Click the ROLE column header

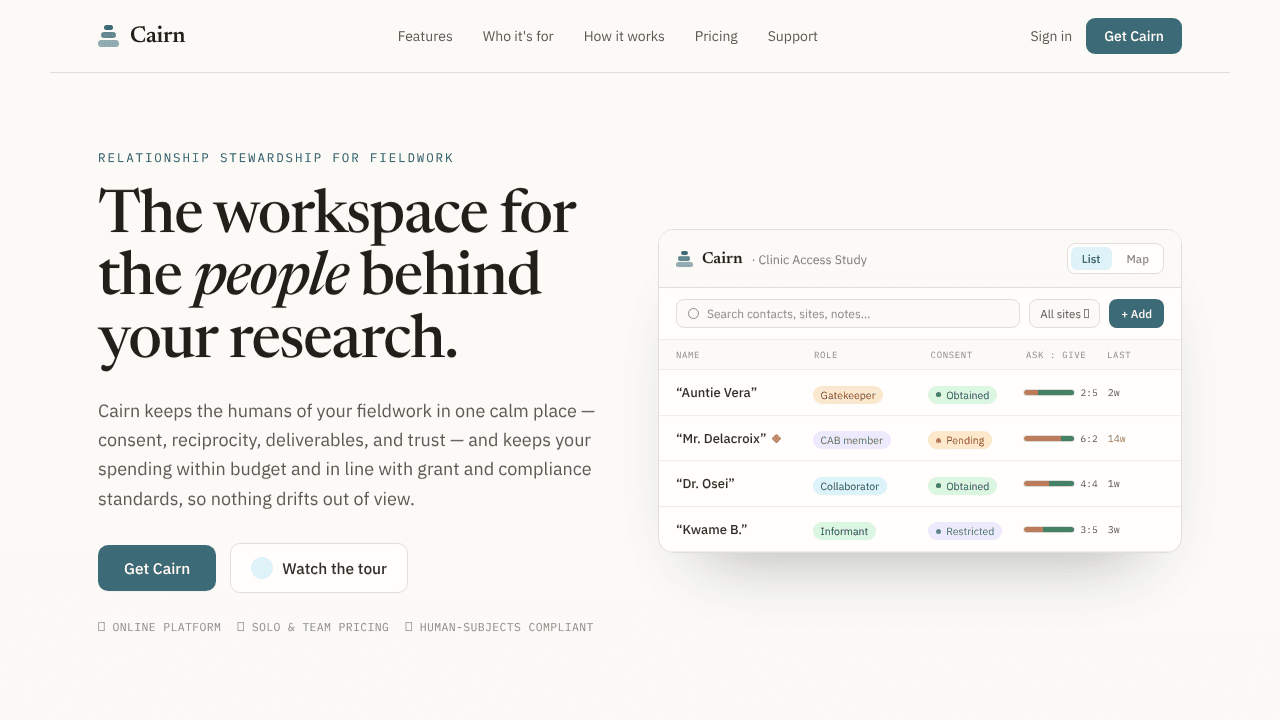pyautogui.click(x=826, y=355)
